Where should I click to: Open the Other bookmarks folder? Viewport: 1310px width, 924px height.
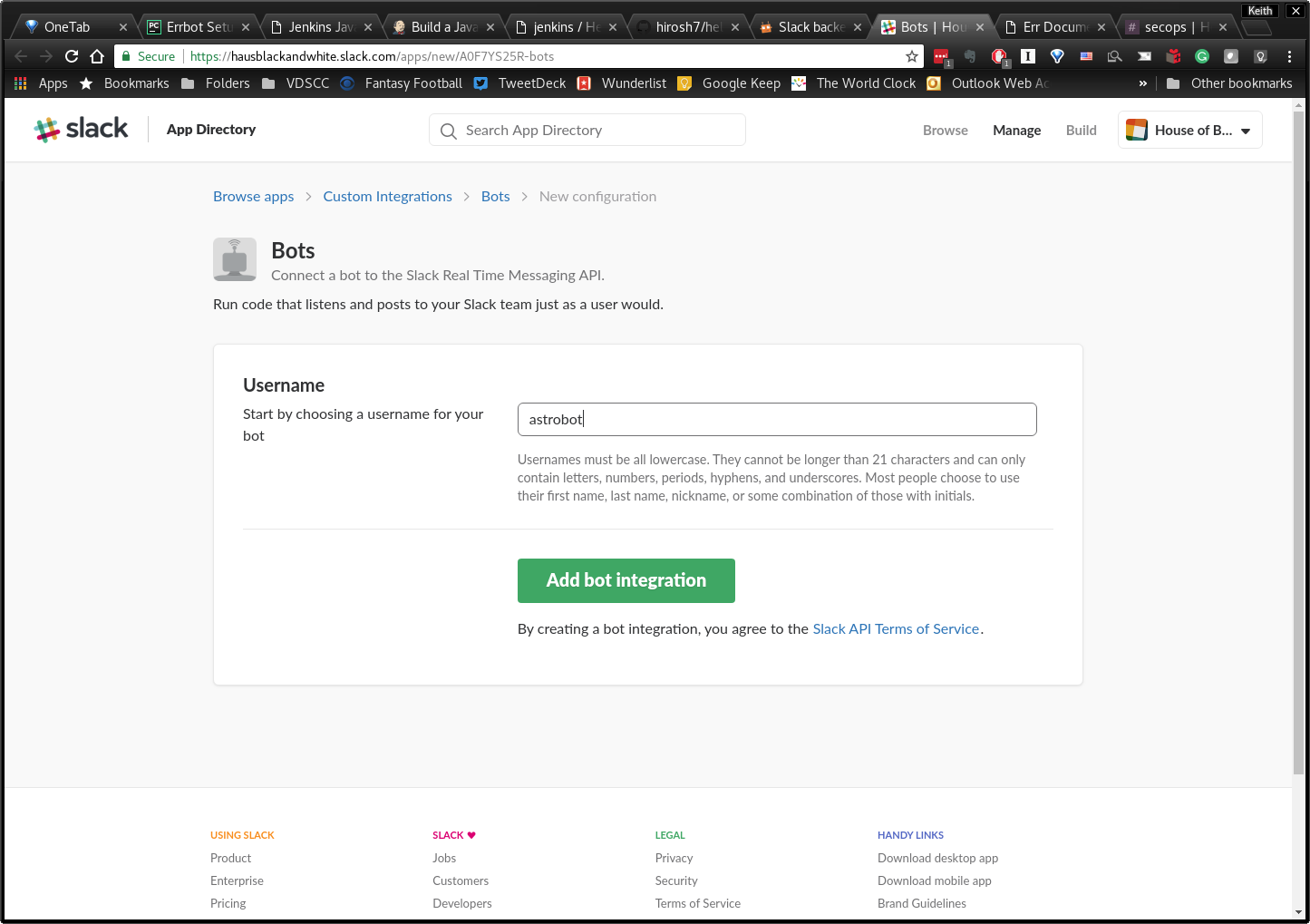click(x=1229, y=83)
